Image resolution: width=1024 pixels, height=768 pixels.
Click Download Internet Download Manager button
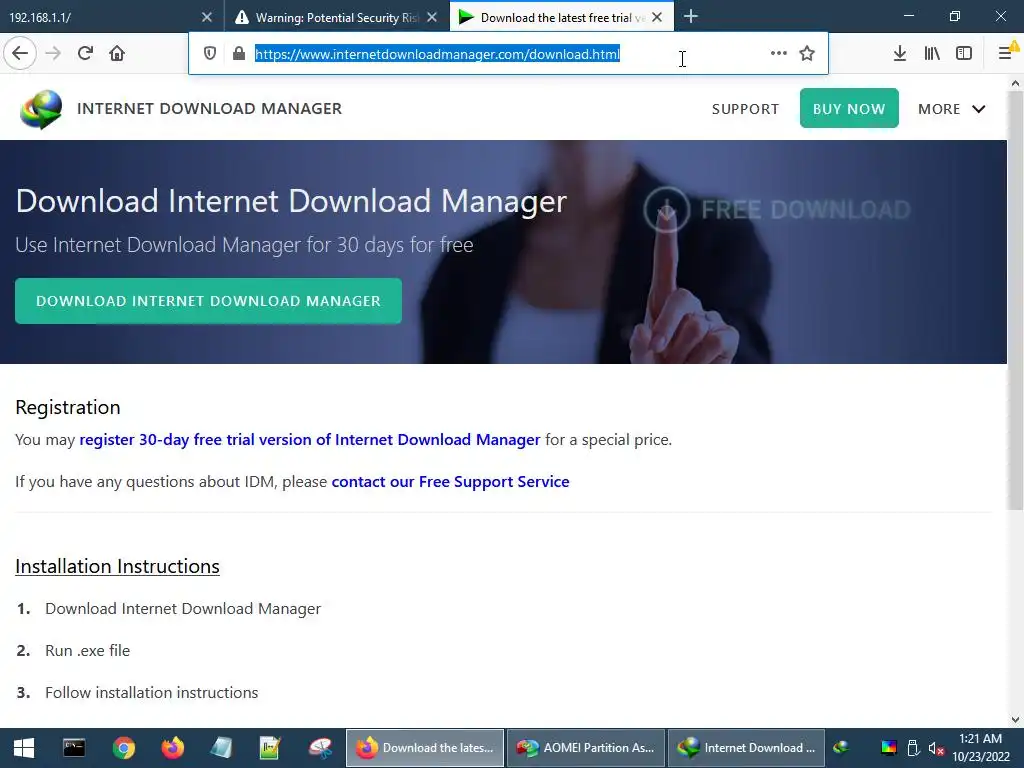208,301
